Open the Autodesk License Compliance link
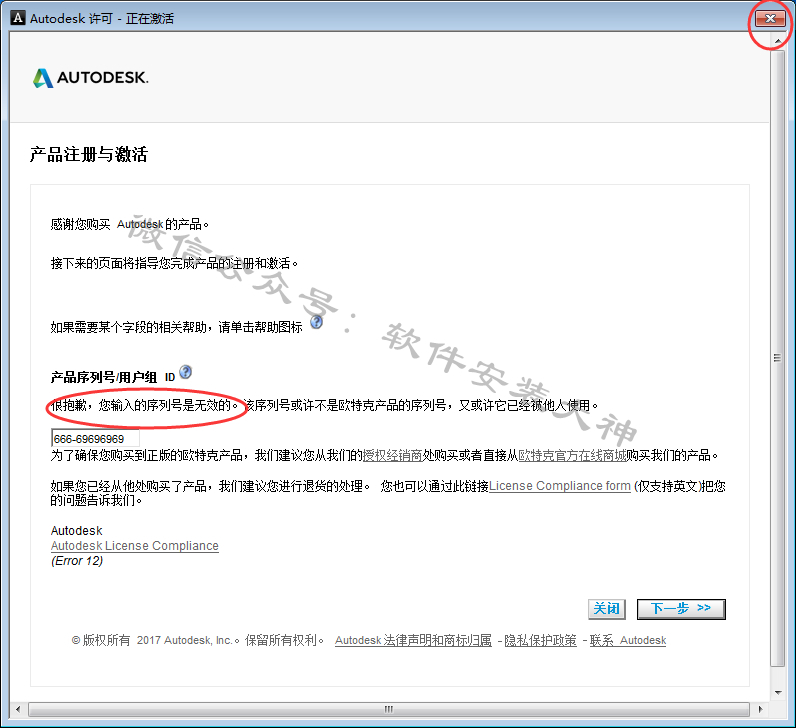The height and width of the screenshot is (728, 796). [135, 546]
